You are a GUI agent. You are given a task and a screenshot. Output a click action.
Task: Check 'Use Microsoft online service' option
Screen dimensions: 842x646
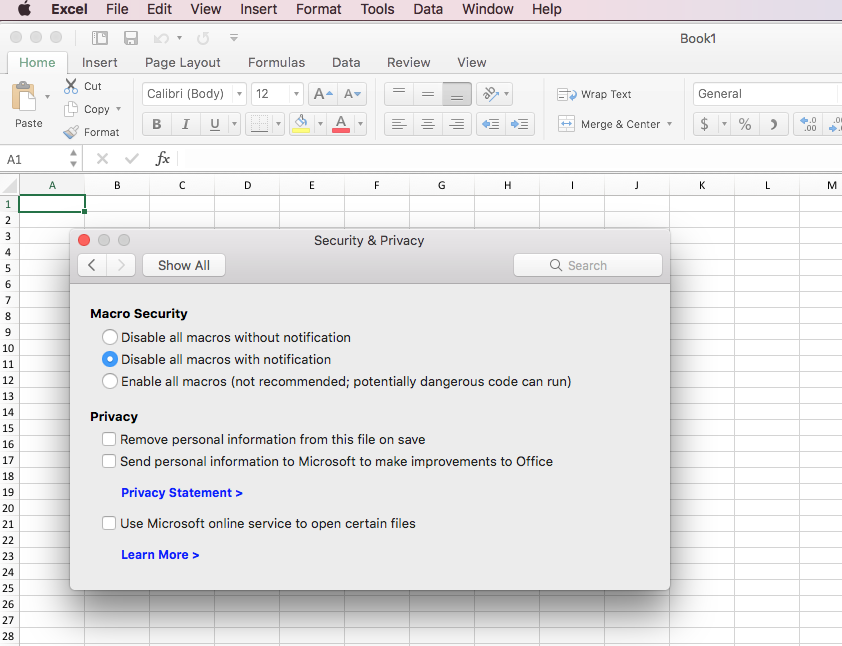(x=109, y=523)
